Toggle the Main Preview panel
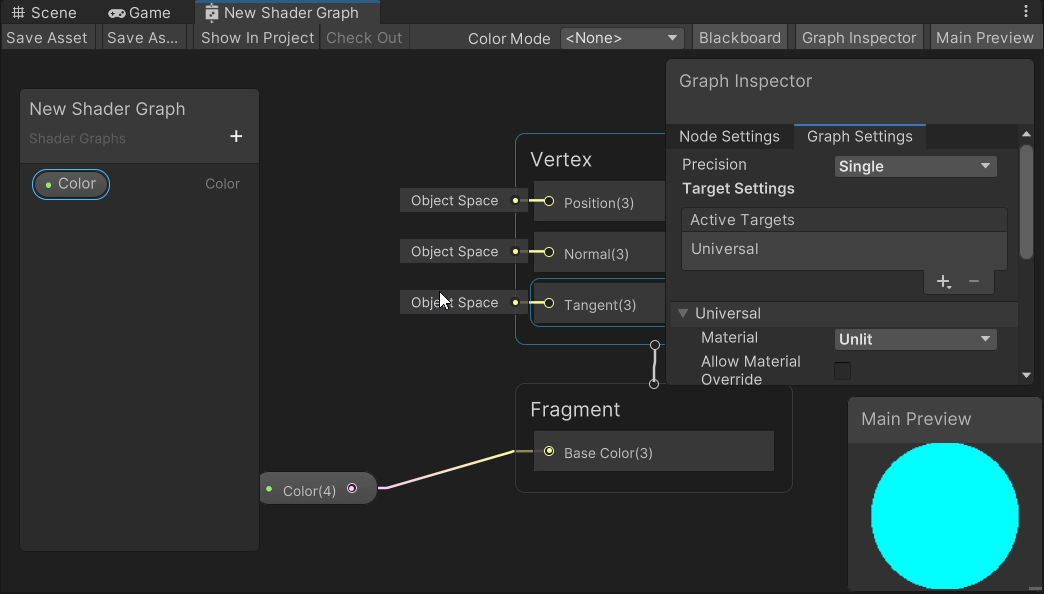The height and width of the screenshot is (594, 1044). [x=984, y=38]
